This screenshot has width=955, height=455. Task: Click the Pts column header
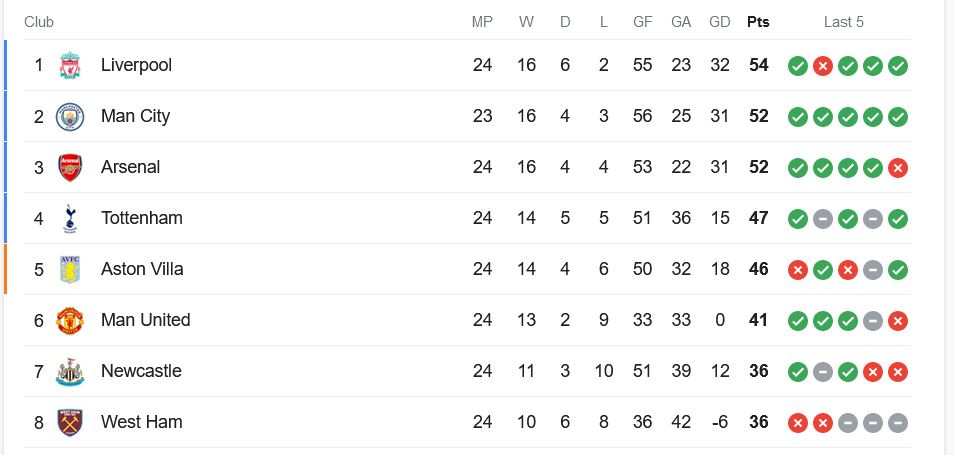(758, 22)
